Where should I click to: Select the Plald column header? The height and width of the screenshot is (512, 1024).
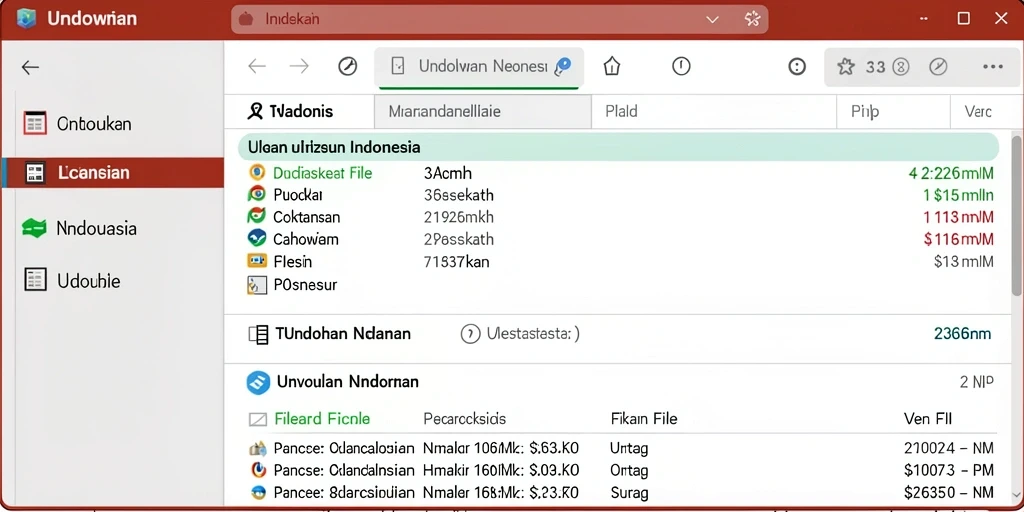tap(714, 112)
